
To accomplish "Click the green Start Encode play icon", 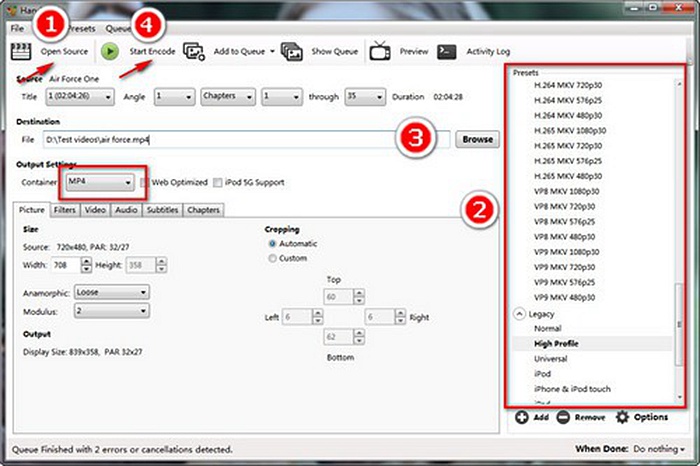I will click(109, 51).
